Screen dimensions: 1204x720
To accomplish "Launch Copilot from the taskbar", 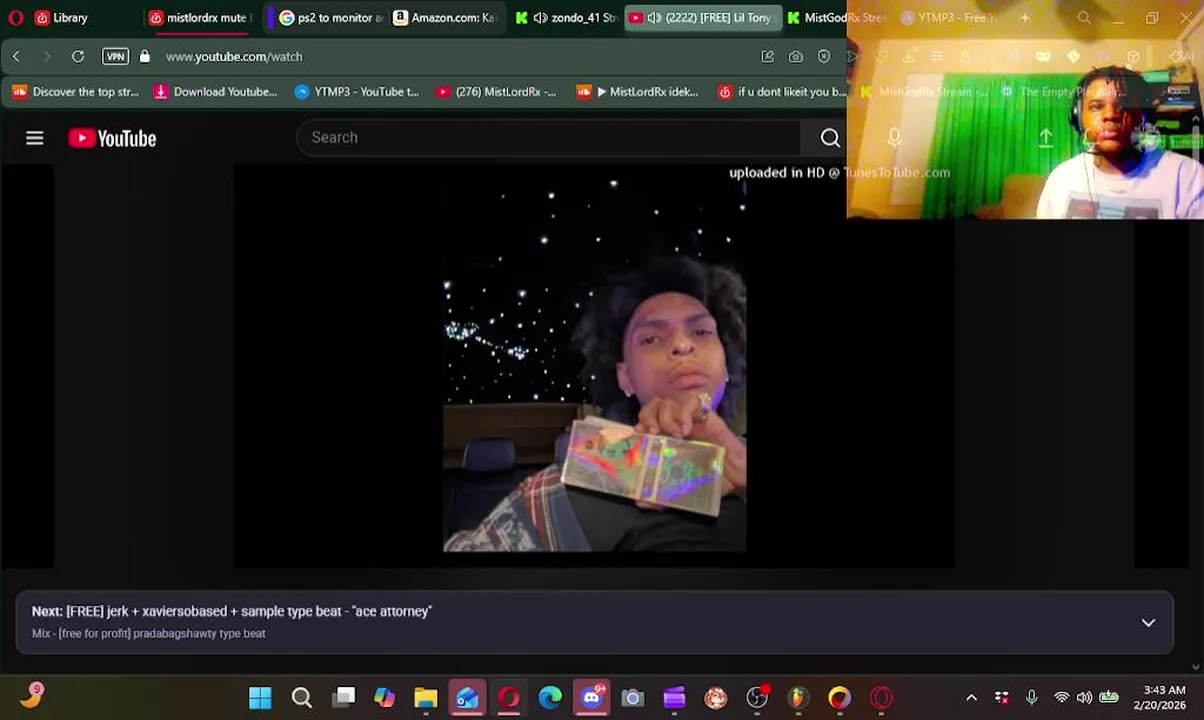I will tap(384, 698).
